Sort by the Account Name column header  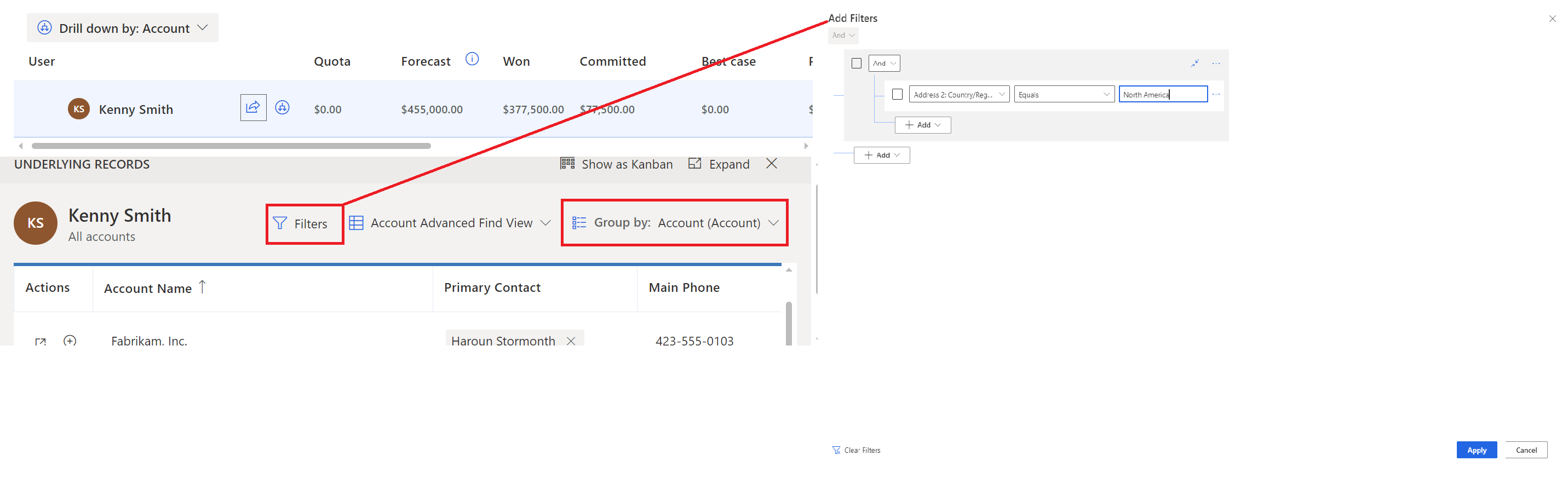pyautogui.click(x=148, y=289)
